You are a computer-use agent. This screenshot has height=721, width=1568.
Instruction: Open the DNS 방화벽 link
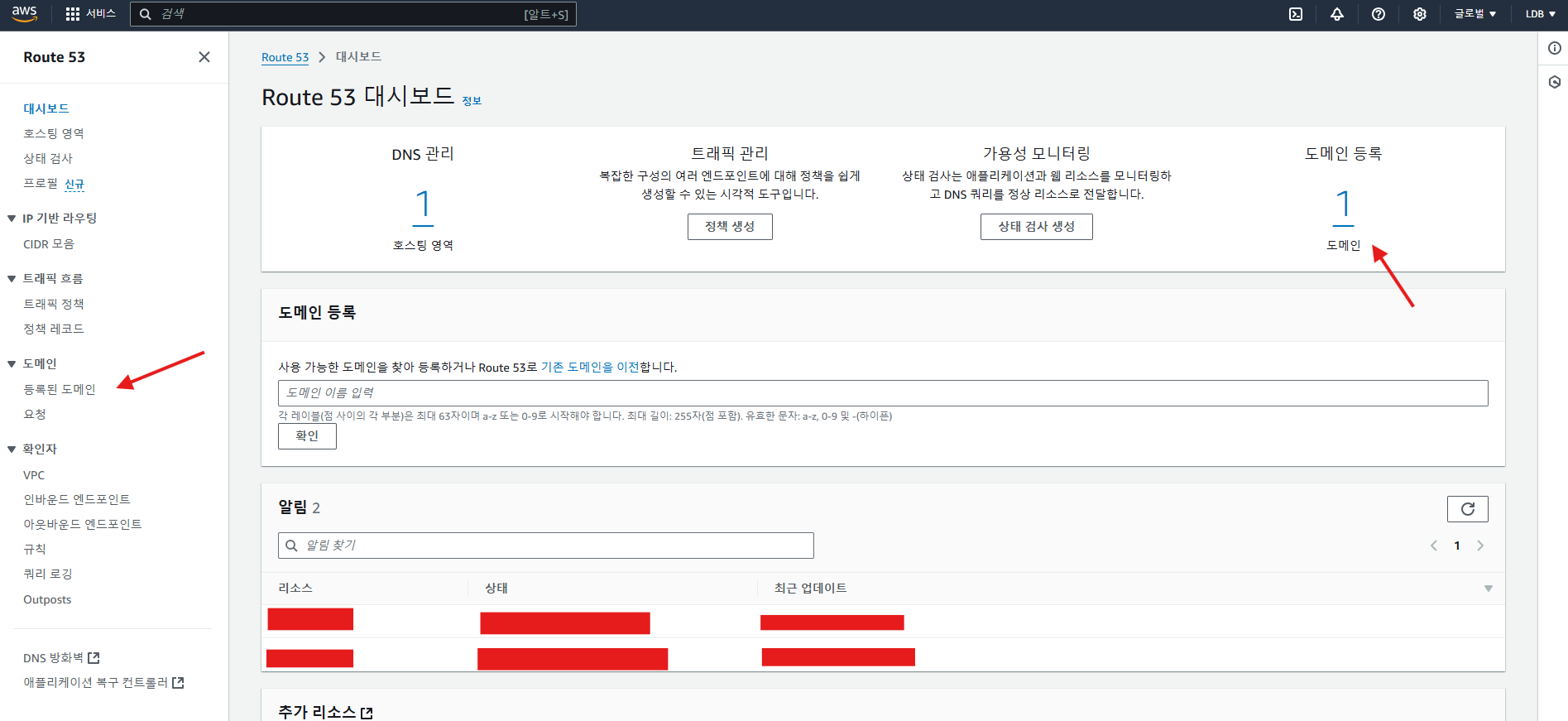(53, 658)
